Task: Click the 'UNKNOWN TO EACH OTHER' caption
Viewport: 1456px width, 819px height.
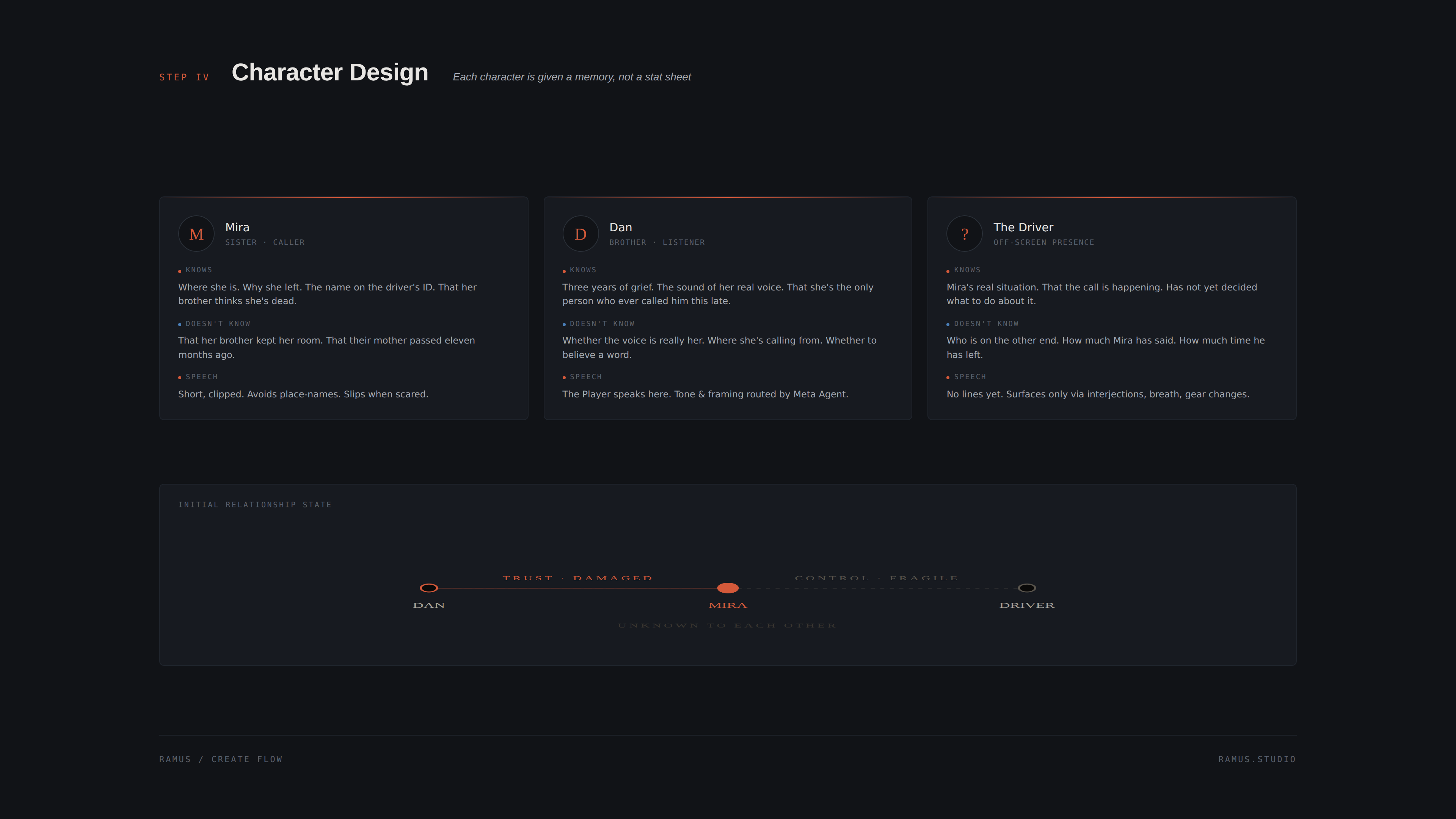Action: coord(728,626)
